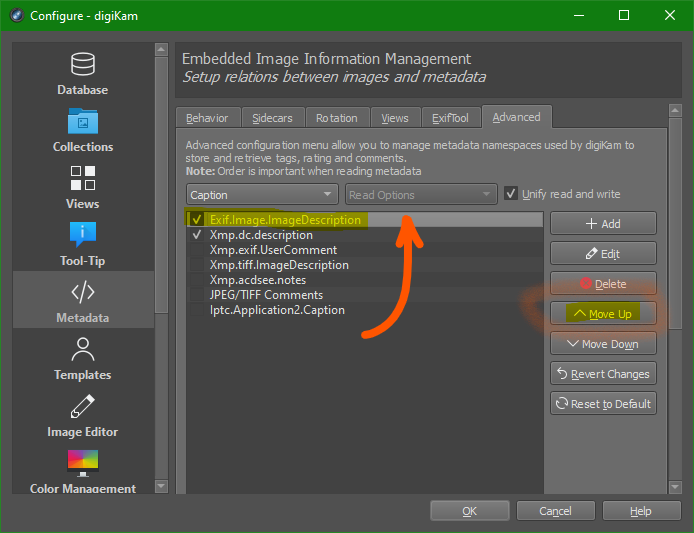Select Iptc.Application2.Caption row text
Image resolution: width=694 pixels, height=533 pixels.
tap(277, 310)
